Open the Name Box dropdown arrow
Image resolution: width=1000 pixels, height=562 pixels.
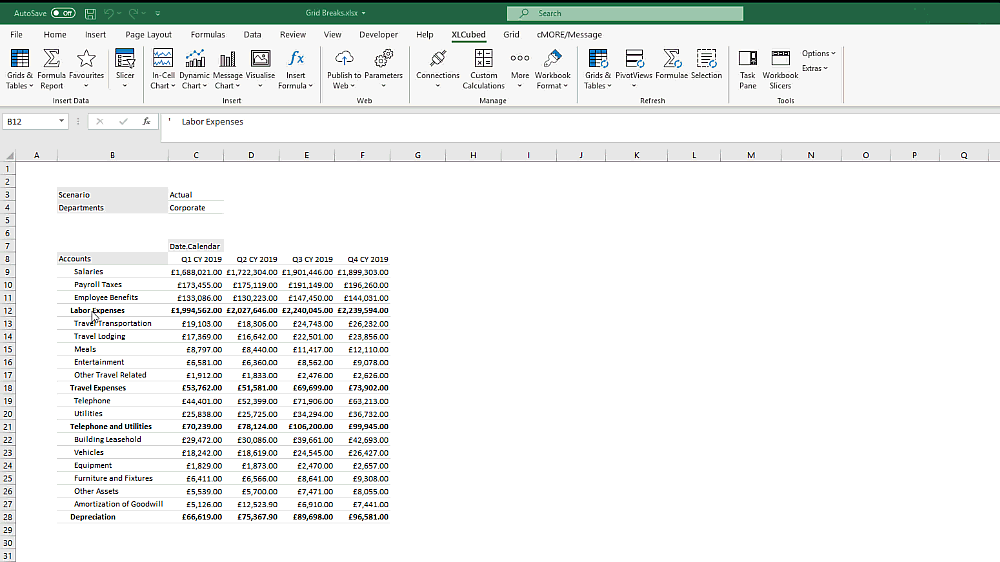tap(62, 121)
